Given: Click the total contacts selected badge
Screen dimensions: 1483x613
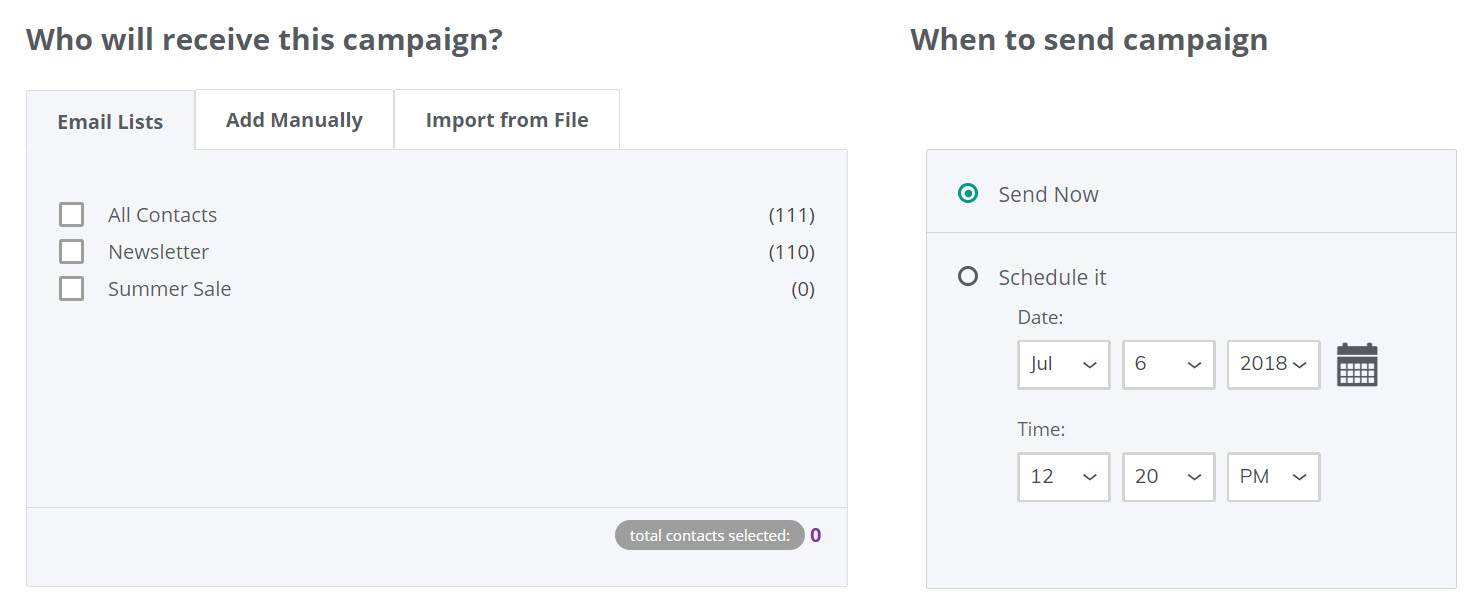Looking at the screenshot, I should 709,536.
